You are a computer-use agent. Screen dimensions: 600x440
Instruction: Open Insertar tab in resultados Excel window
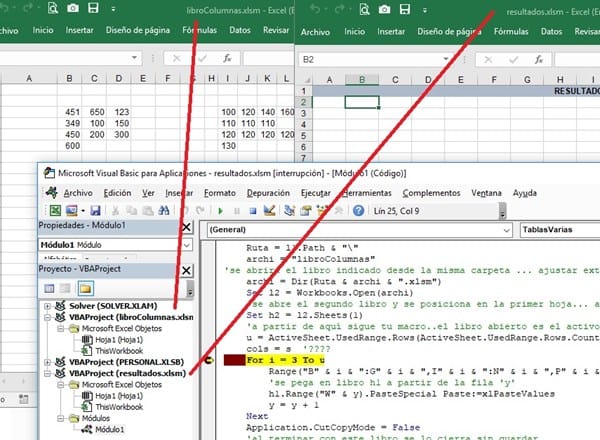(x=391, y=31)
